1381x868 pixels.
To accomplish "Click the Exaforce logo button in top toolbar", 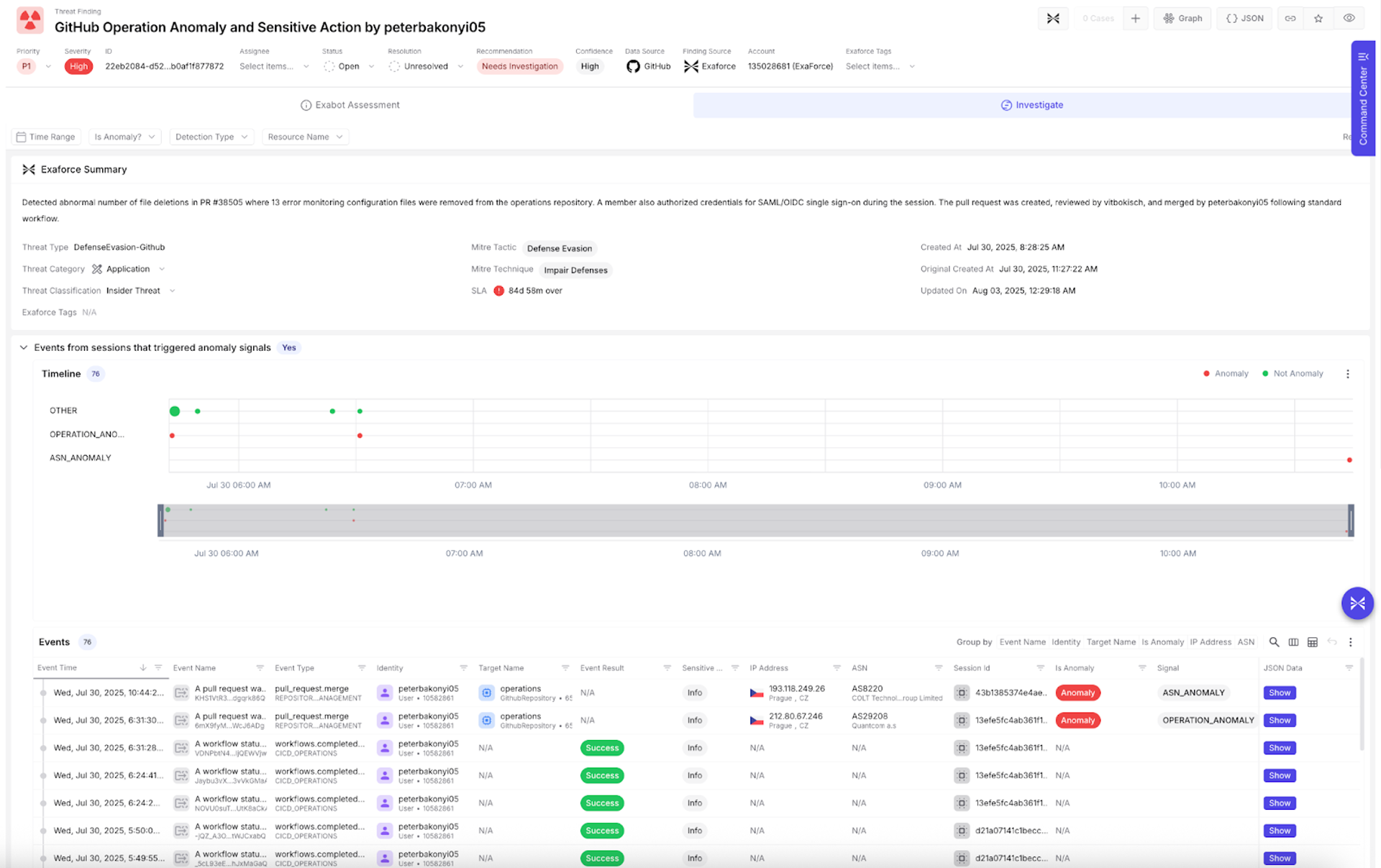I will pyautogui.click(x=1053, y=19).
